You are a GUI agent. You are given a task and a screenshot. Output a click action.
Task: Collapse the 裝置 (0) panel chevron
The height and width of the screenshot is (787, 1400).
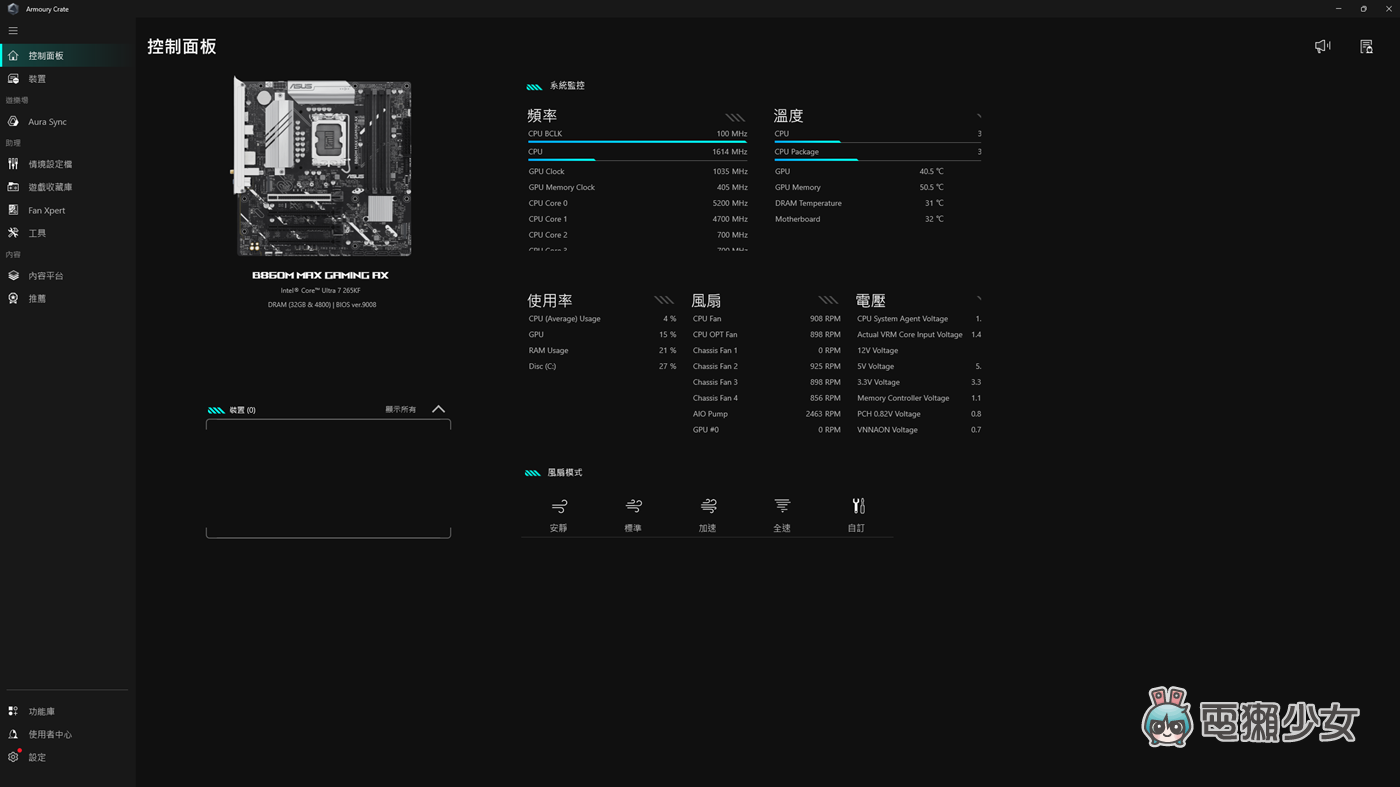point(438,409)
